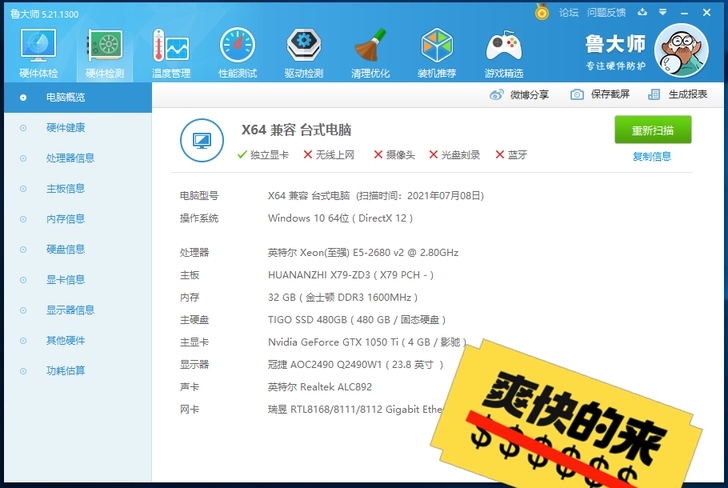The height and width of the screenshot is (488, 728).
Task: Open 装机推荐 cube icon
Action: tap(436, 53)
